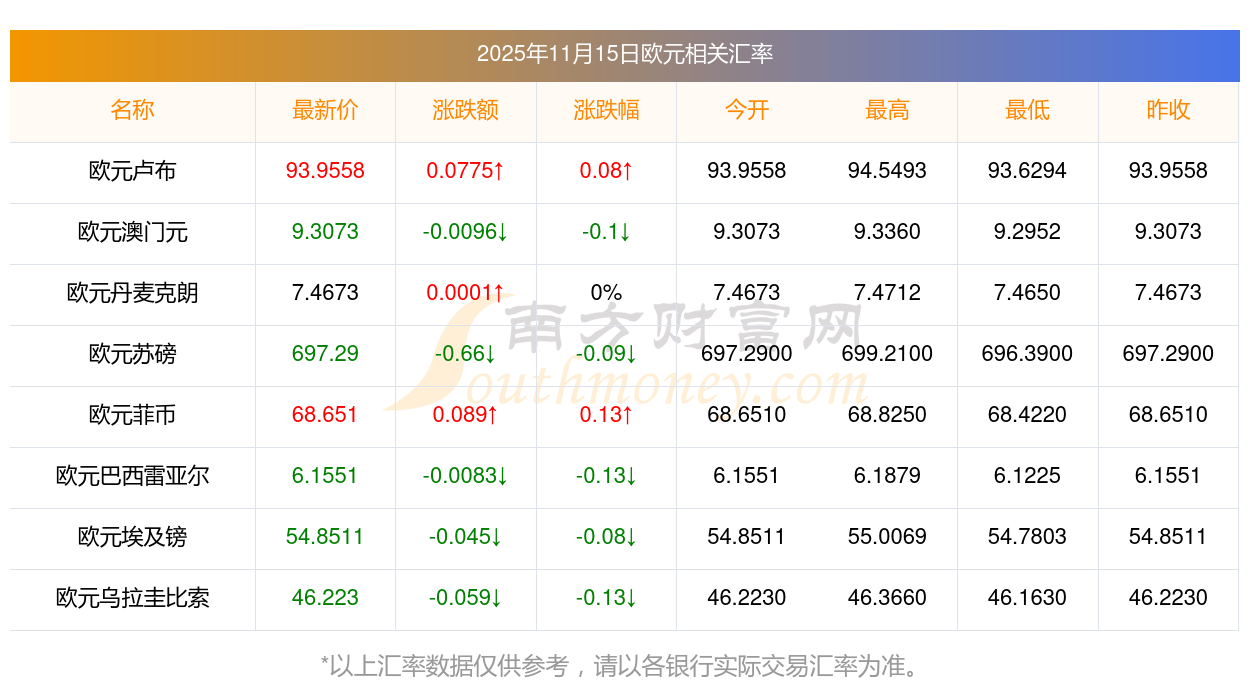1250x697 pixels.
Task: Click the 昨收 column header
Action: (x=1168, y=110)
